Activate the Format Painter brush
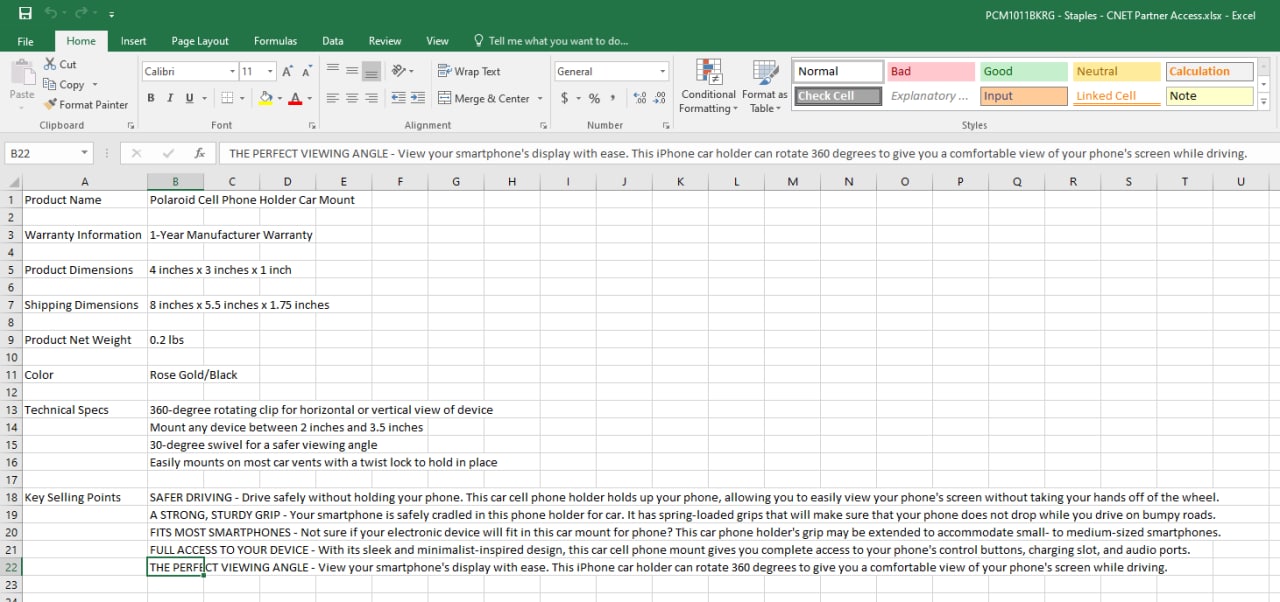Screen dimensions: 1280x602 coord(86,105)
